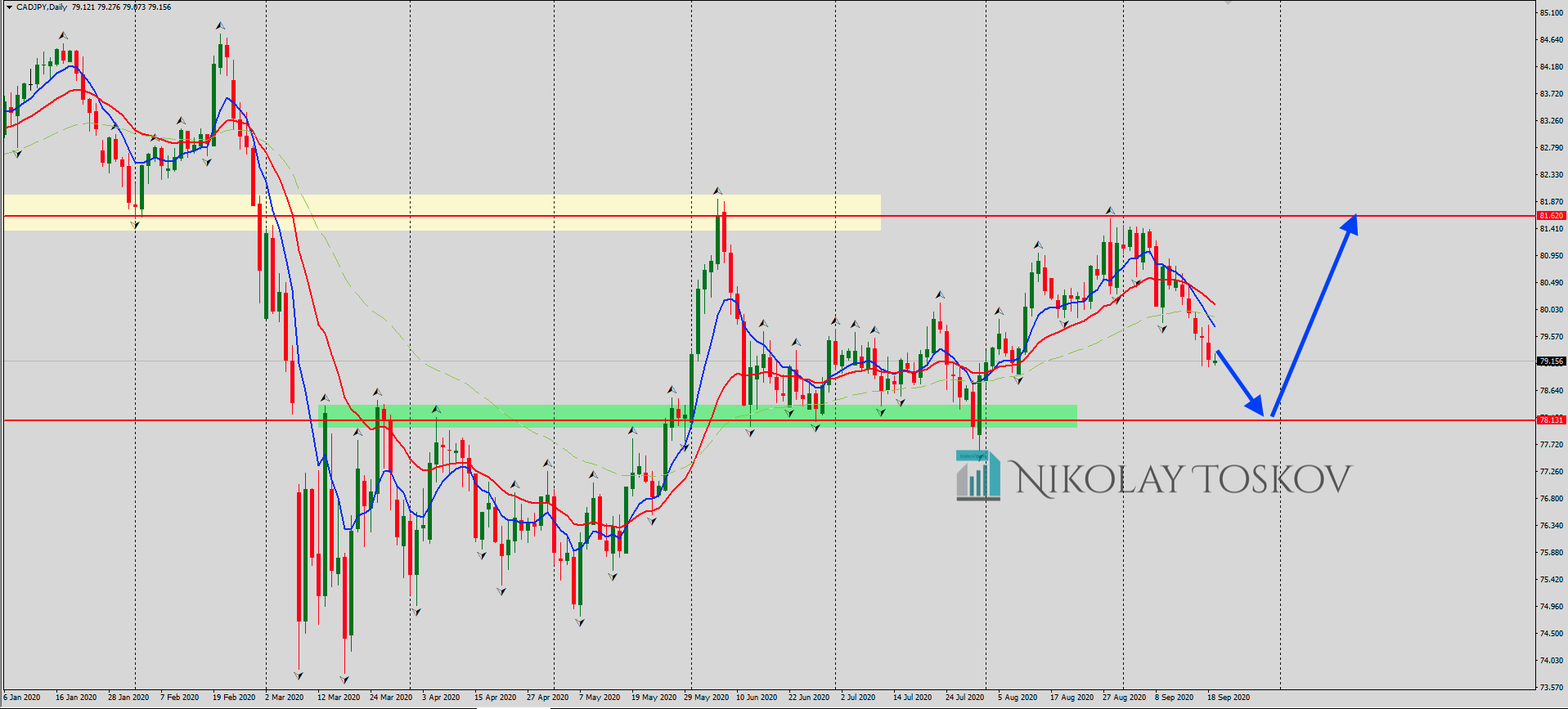Click the 10 Jun 2020 date label

757,698
